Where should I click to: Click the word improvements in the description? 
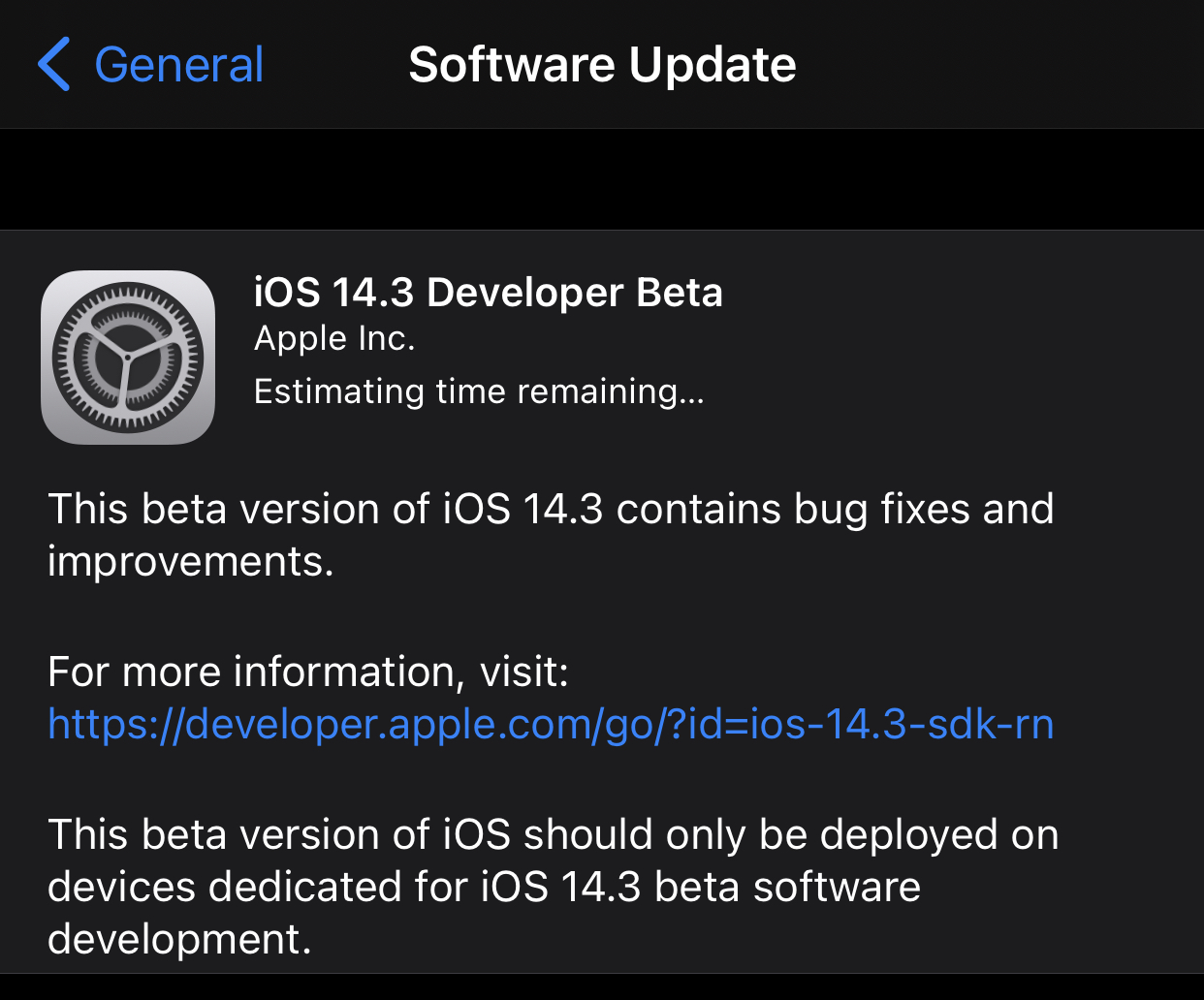click(190, 562)
